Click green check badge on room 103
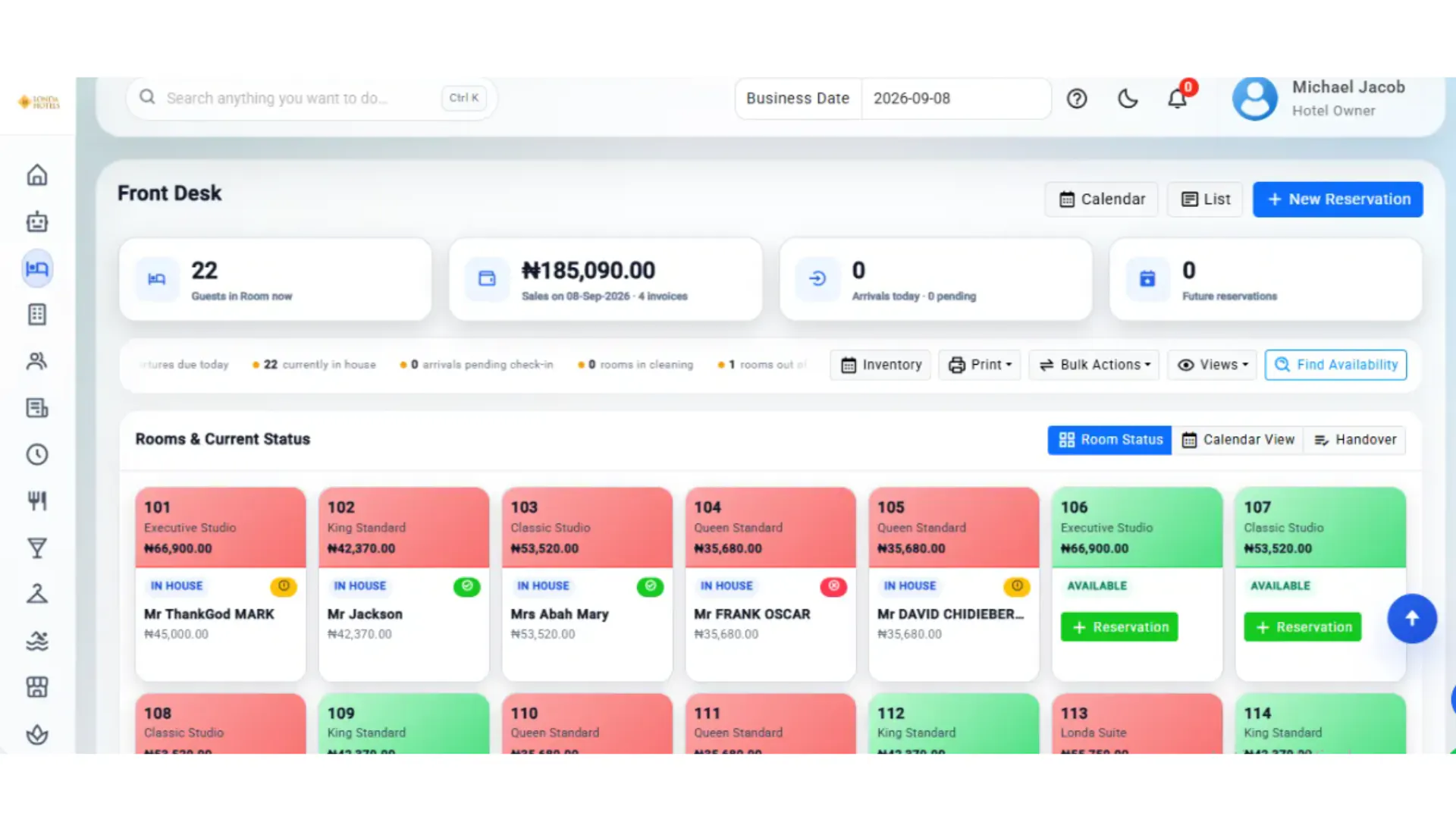Viewport: 1456px width, 819px height. tap(650, 586)
